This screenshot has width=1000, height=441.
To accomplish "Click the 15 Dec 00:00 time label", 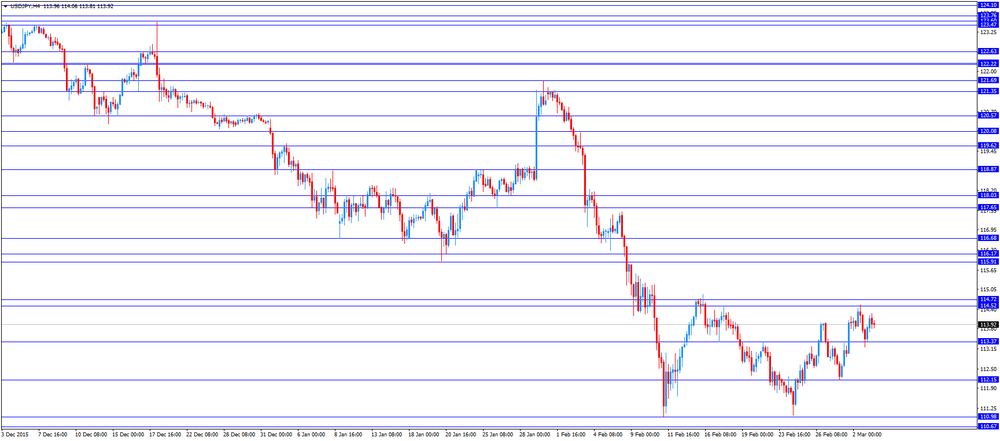I will pyautogui.click(x=126, y=435).
